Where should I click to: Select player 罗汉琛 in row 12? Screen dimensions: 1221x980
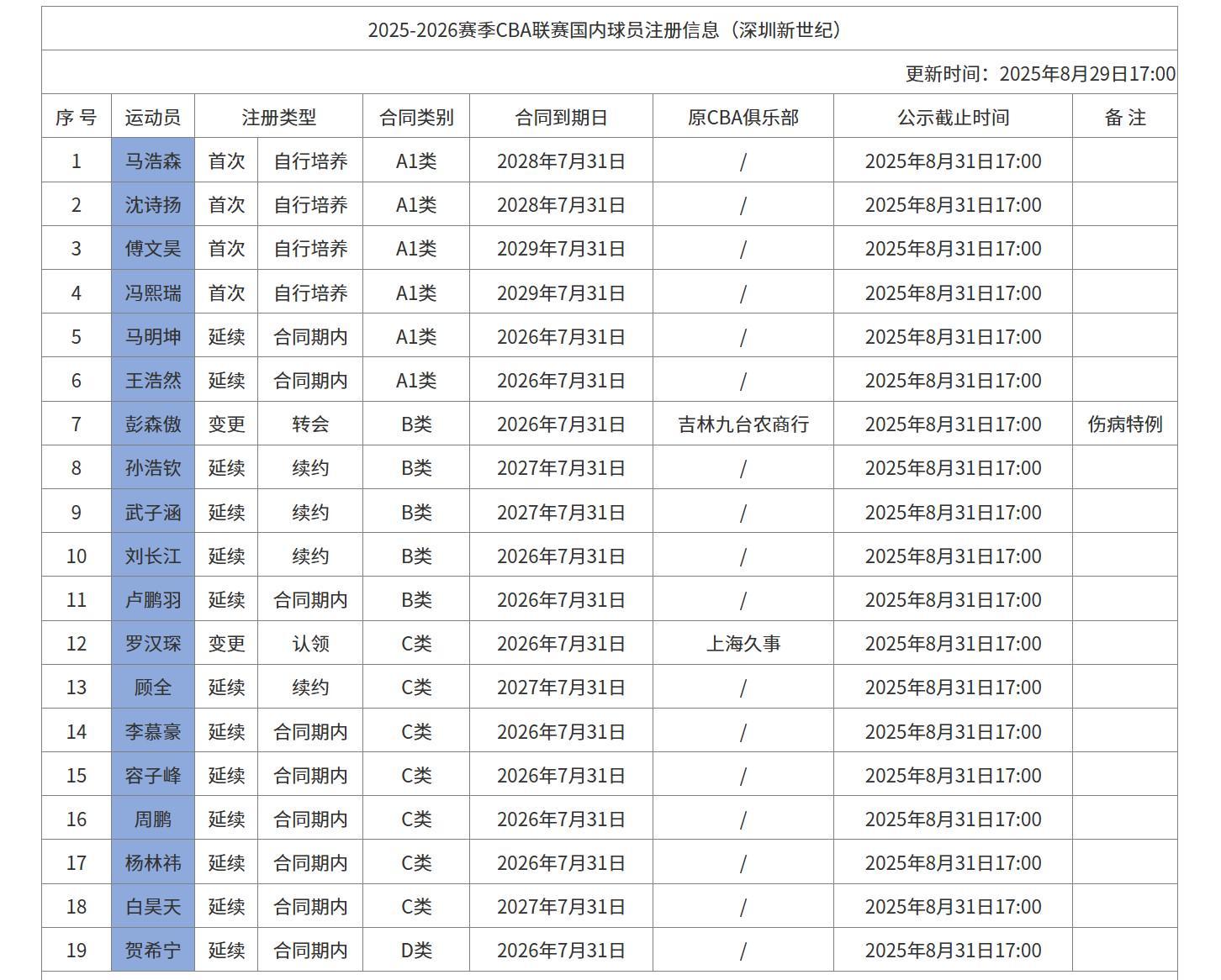point(153,643)
